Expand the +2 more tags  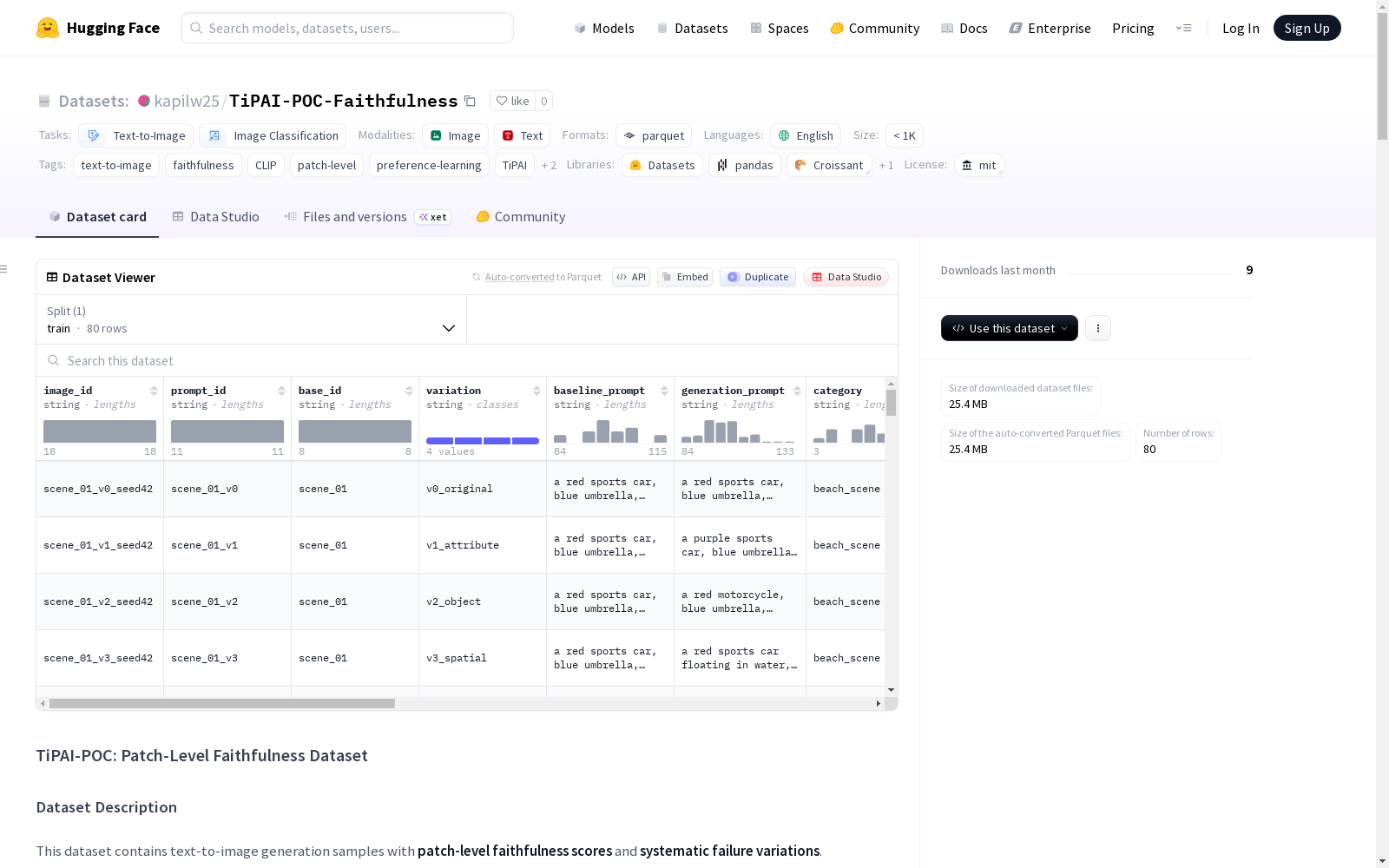[x=549, y=165]
